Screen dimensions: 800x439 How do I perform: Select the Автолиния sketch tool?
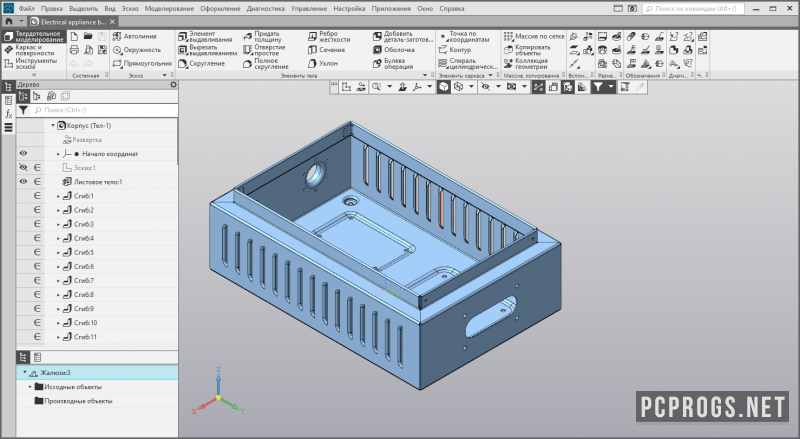135,36
